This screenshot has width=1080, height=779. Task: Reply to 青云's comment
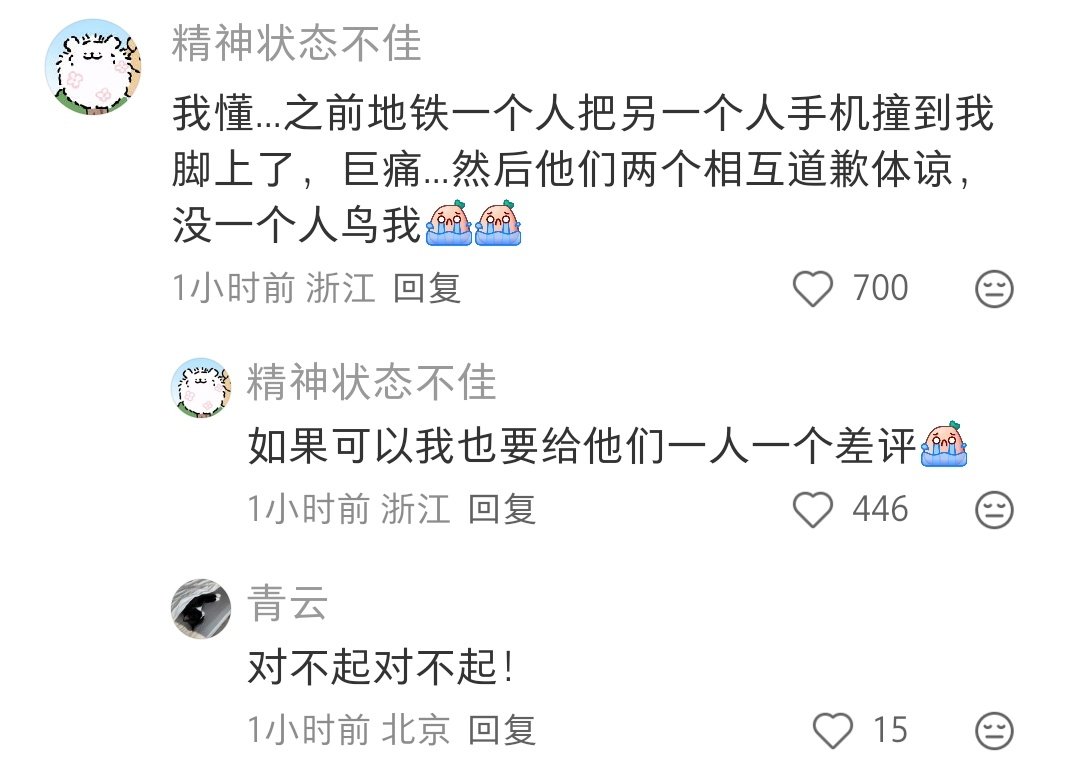point(501,730)
